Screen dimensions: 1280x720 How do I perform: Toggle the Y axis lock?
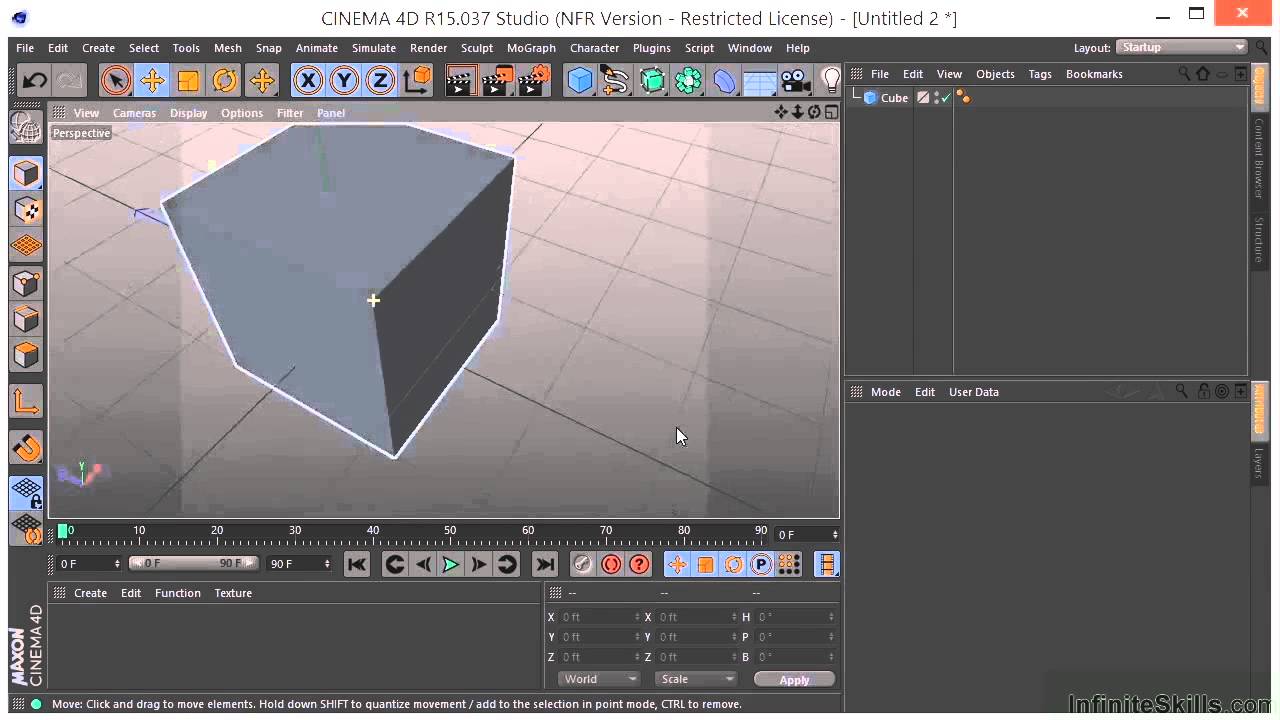[x=344, y=80]
